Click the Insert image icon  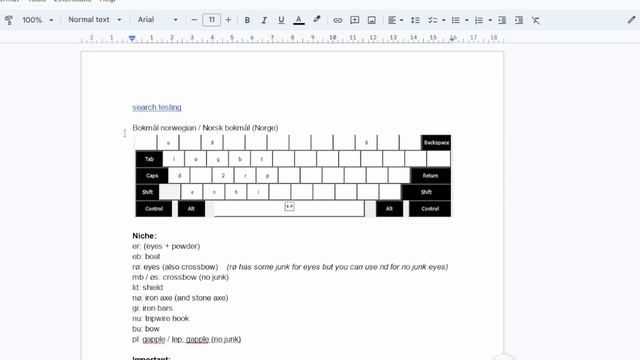pyautogui.click(x=371, y=20)
